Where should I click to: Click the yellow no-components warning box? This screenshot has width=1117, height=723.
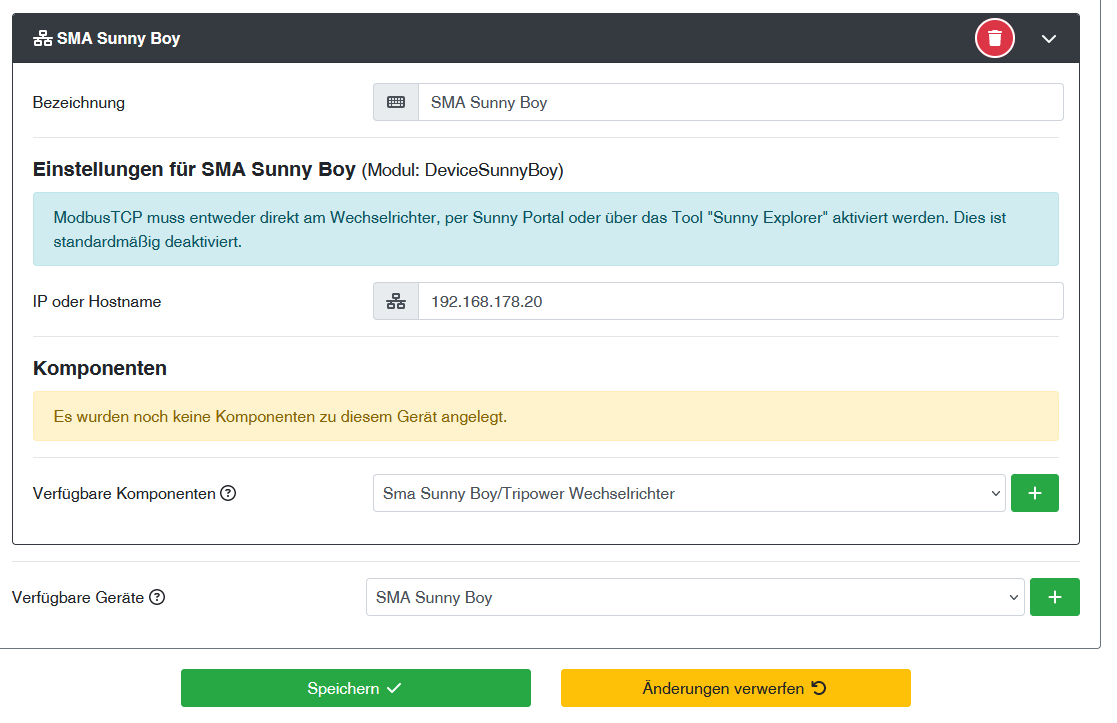coord(545,416)
